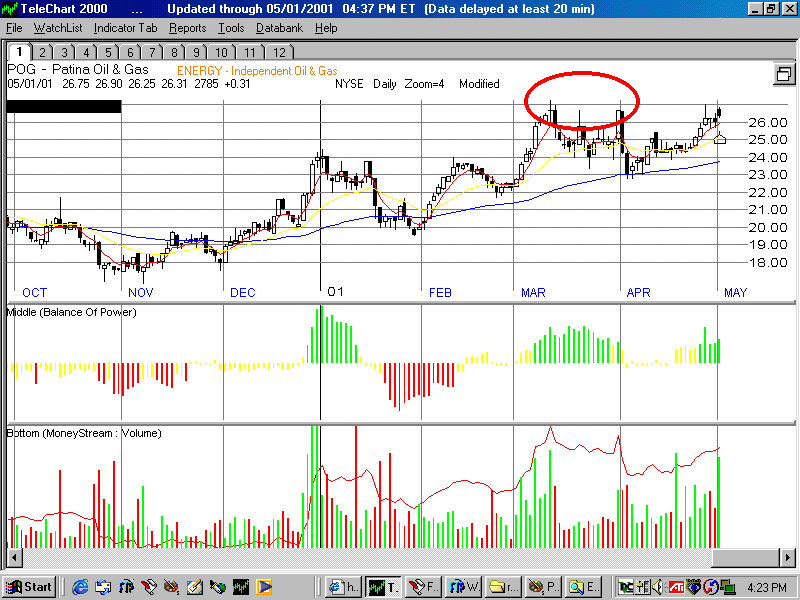Click the 4:23 PM taskbar clock
Viewport: 800px width, 600px height.
click(768, 588)
